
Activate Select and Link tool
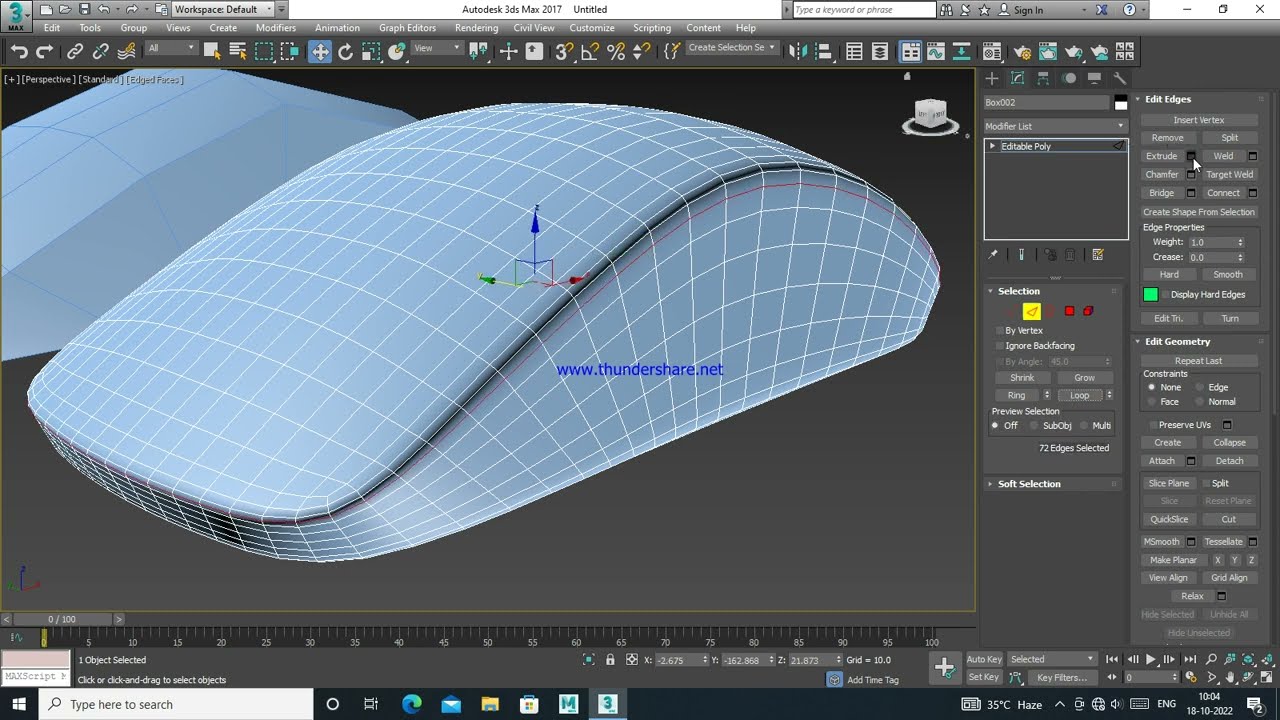(x=75, y=51)
